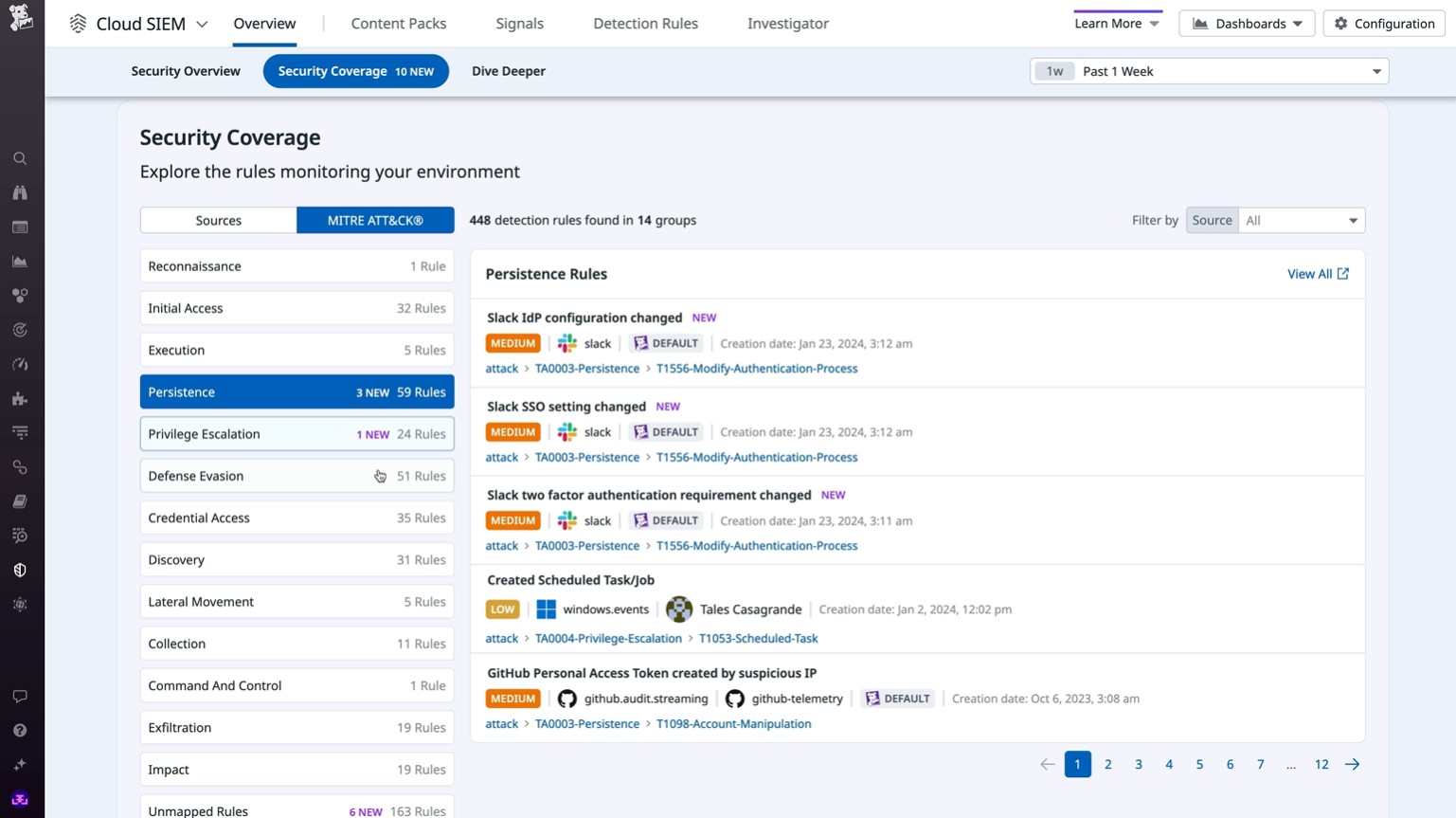The image size is (1456, 818).
Task: Open the Past 1 Week time range dropdown
Action: [x=1210, y=70]
